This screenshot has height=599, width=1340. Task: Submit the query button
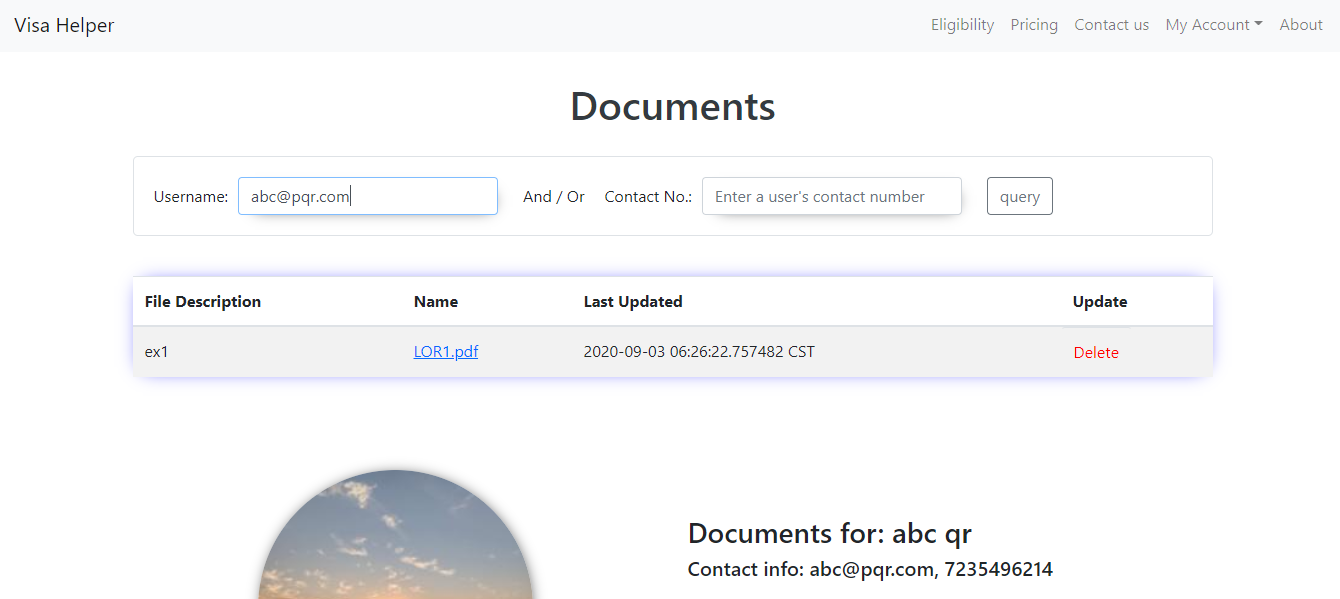click(x=1020, y=196)
